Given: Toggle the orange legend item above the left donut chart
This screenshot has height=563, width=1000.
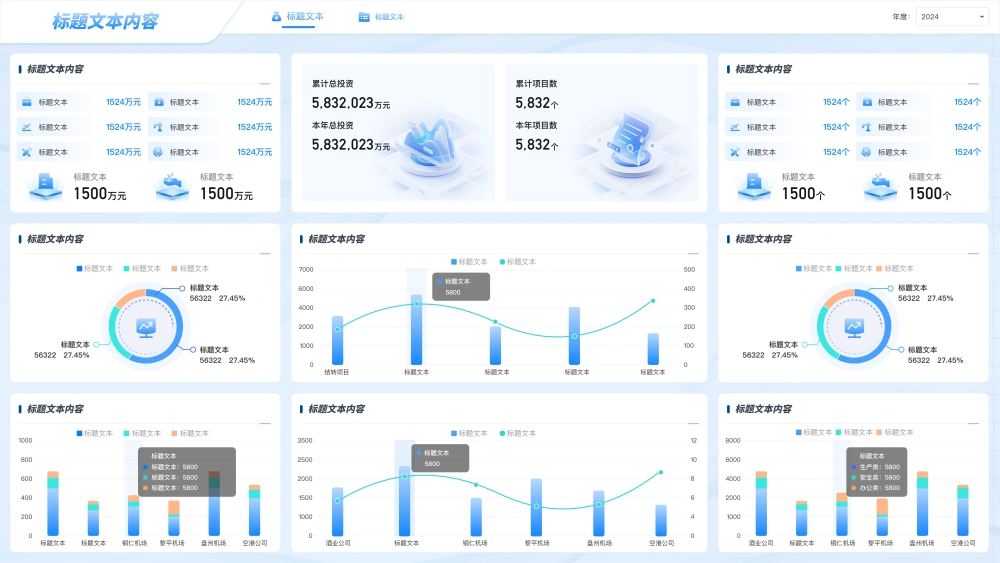Looking at the screenshot, I should click(x=191, y=269).
